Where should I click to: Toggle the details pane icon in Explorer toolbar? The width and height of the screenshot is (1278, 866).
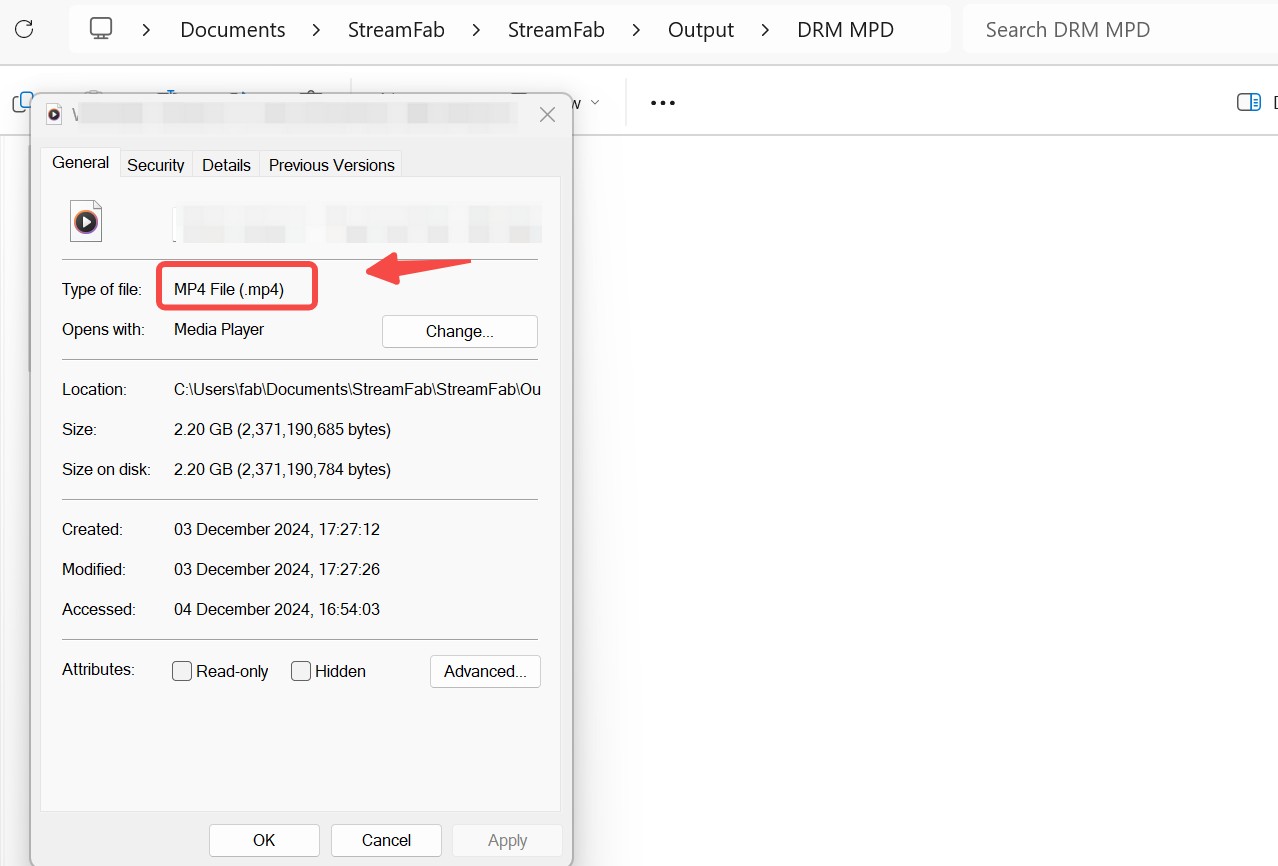[1249, 102]
